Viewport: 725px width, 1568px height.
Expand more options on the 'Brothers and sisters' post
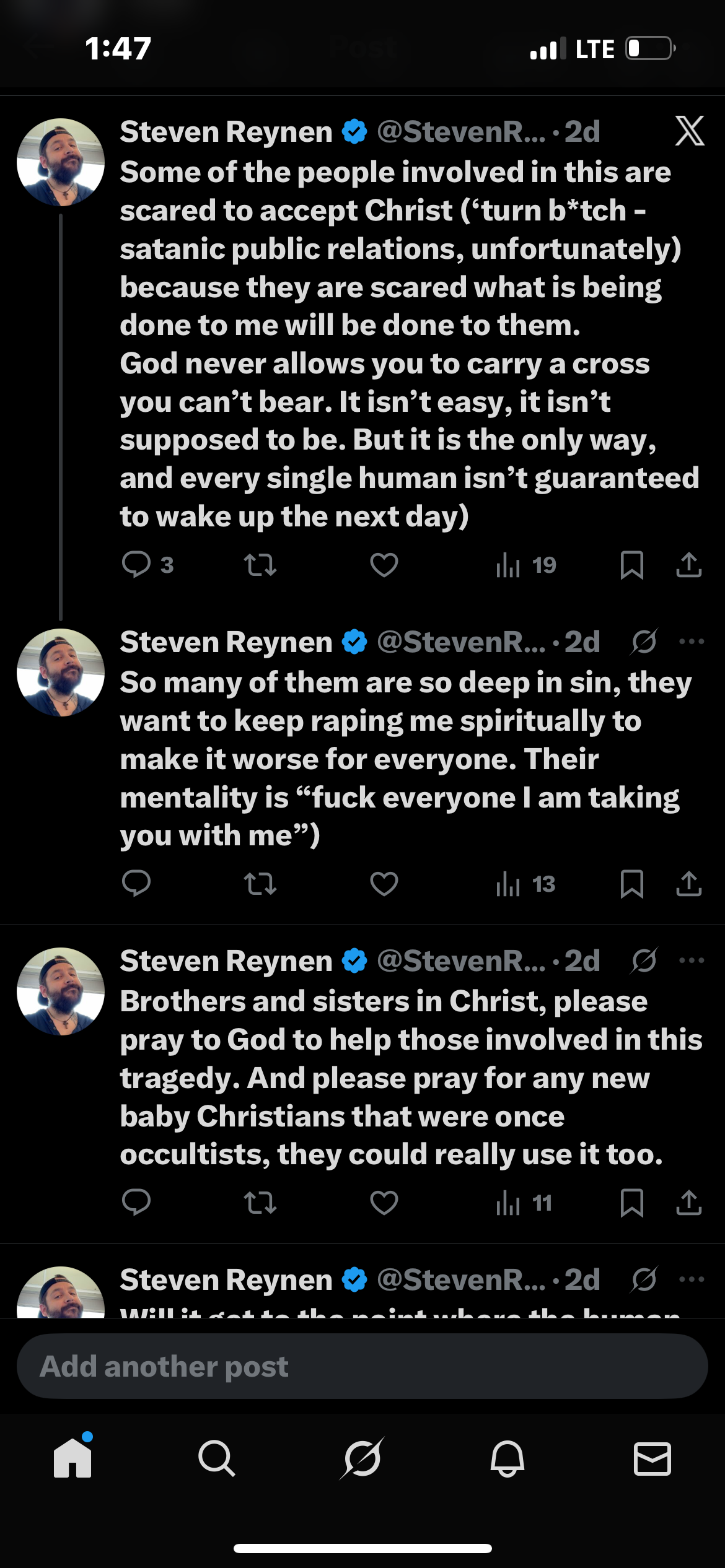click(x=692, y=961)
